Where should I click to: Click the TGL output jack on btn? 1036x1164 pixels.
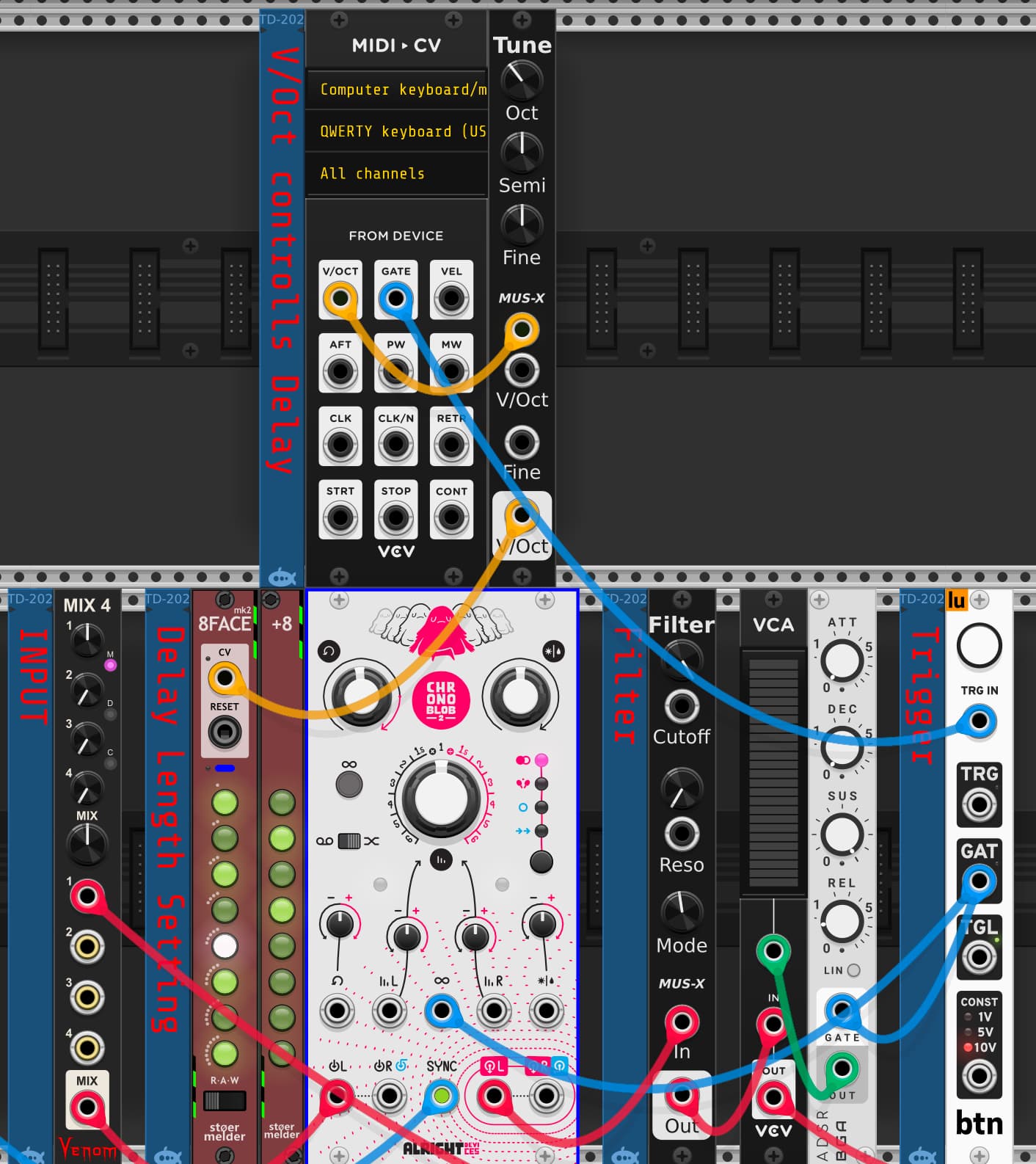coord(979,957)
